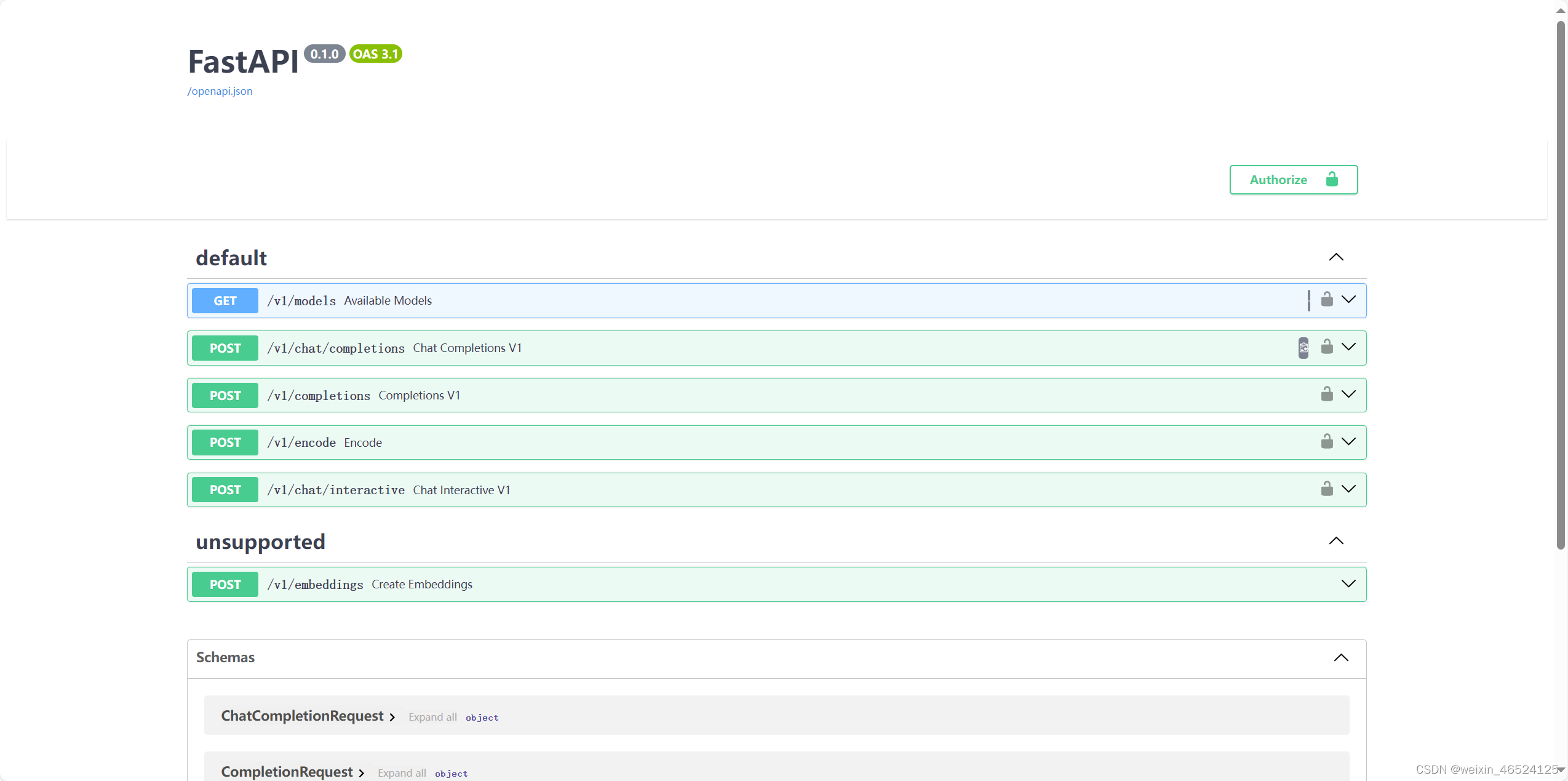Click the /v1/chat/interactive path text

coord(336,490)
